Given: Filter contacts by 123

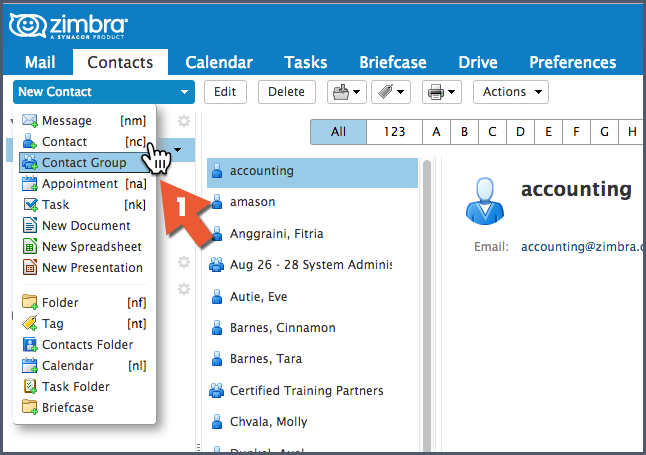Looking at the screenshot, I should tap(394, 132).
